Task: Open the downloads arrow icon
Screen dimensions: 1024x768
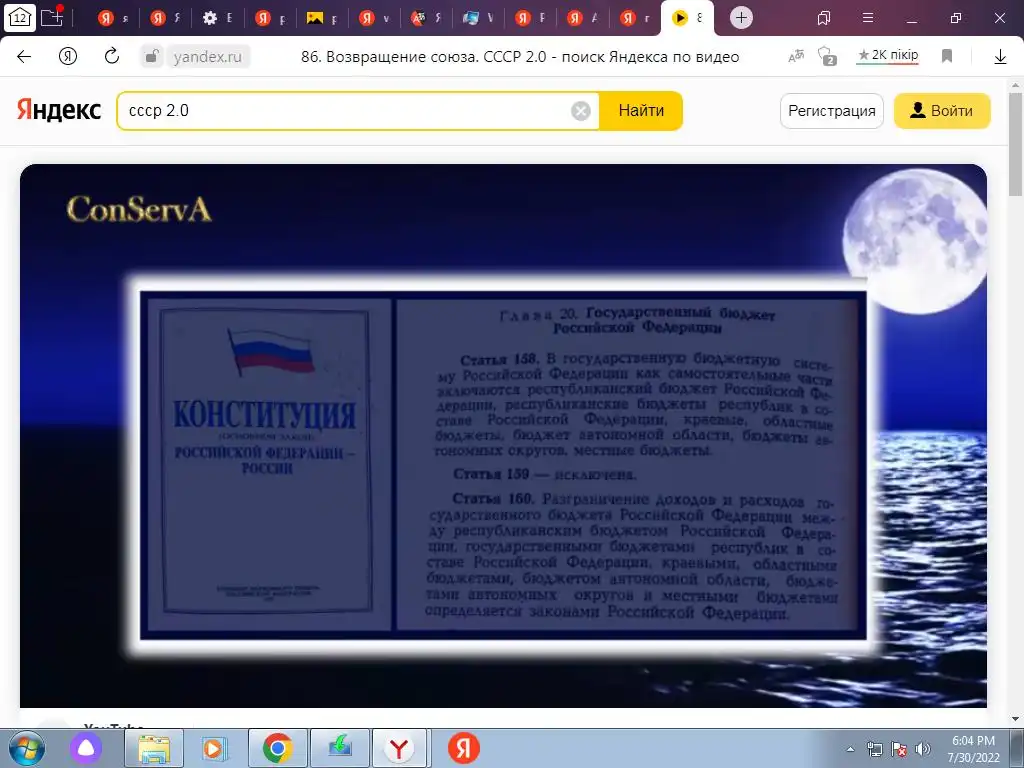Action: tap(1000, 57)
